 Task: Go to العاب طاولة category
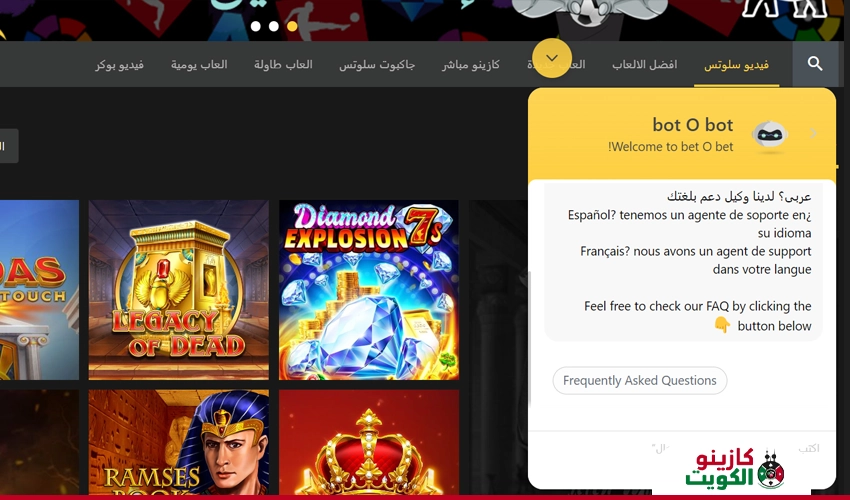[283, 65]
